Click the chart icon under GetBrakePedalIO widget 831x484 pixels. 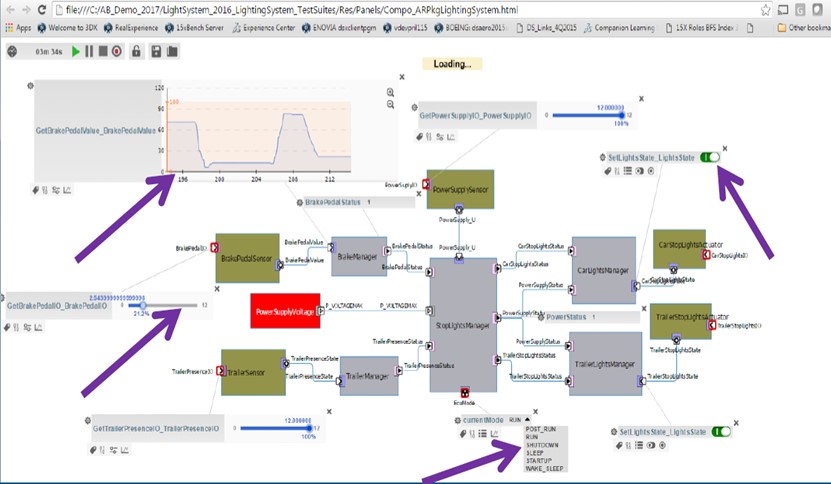point(38,328)
